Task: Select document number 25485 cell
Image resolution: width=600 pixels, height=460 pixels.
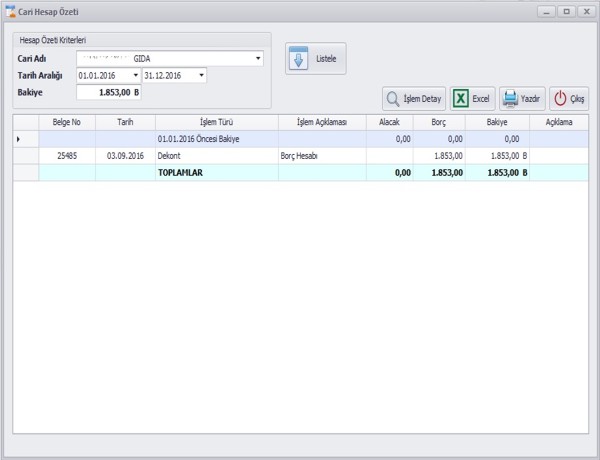Action: click(67, 156)
